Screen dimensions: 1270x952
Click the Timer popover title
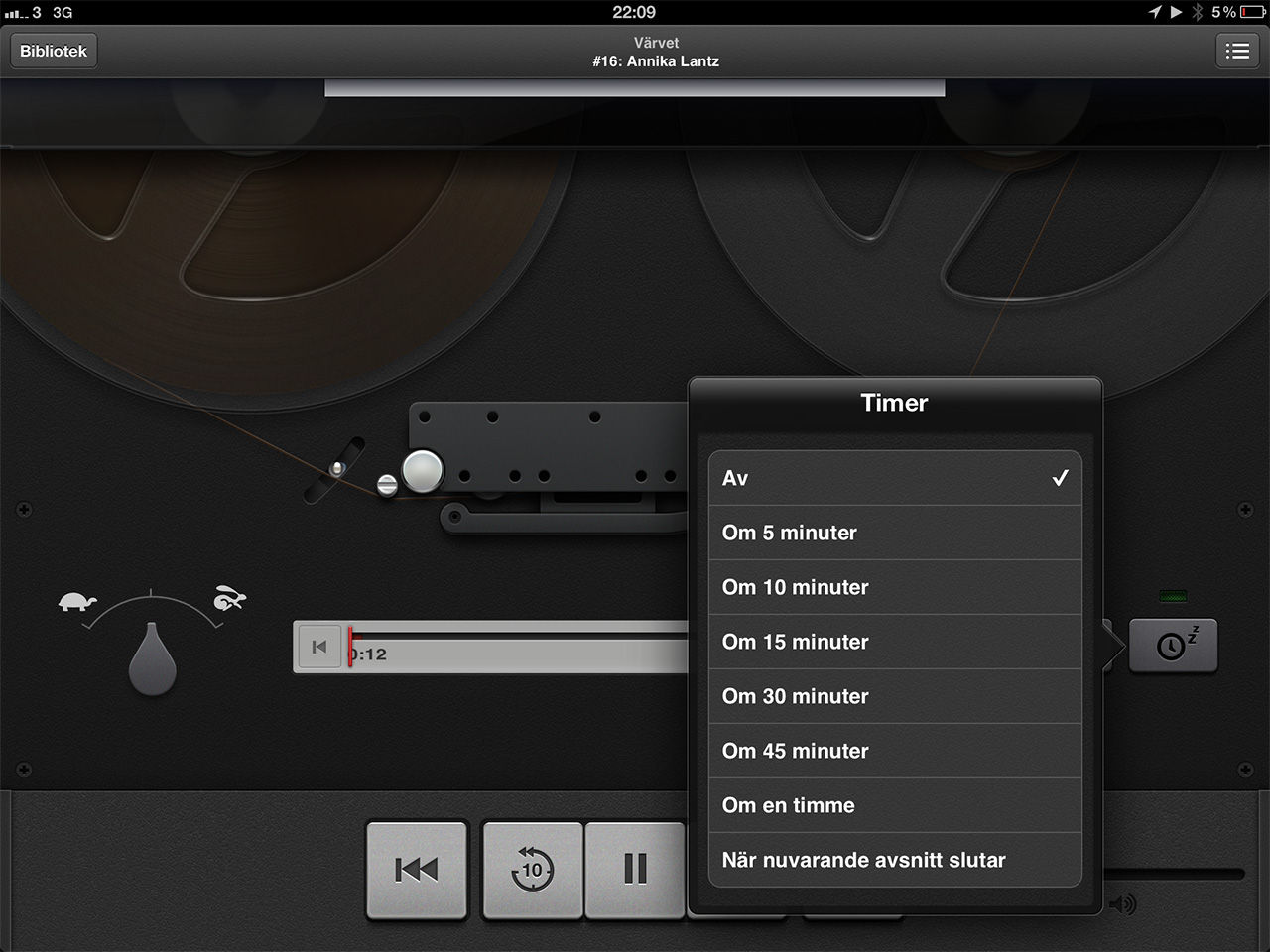tap(894, 403)
